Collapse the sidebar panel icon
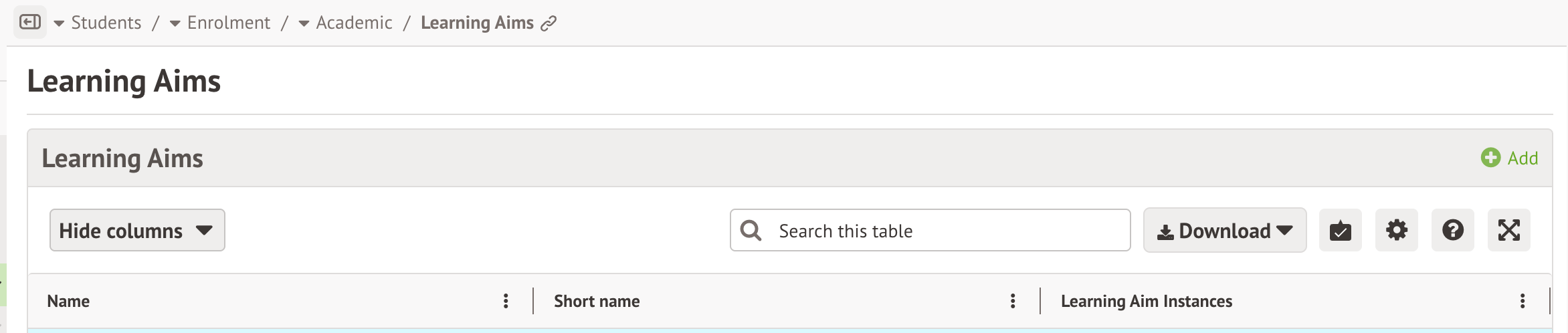The width and height of the screenshot is (1568, 333). click(30, 23)
